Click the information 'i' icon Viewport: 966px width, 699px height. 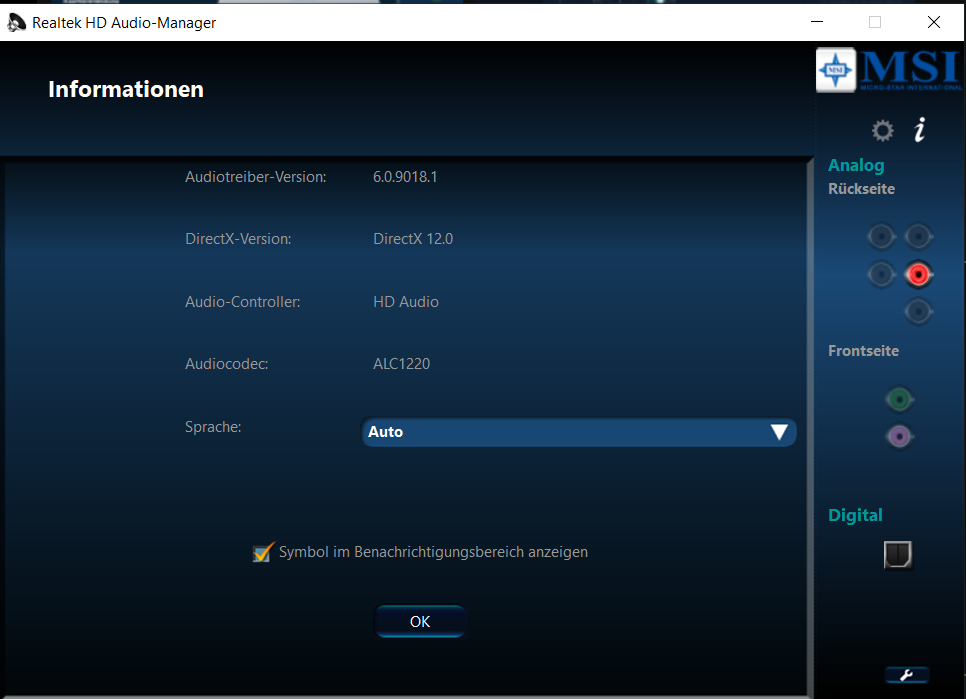tap(919, 129)
